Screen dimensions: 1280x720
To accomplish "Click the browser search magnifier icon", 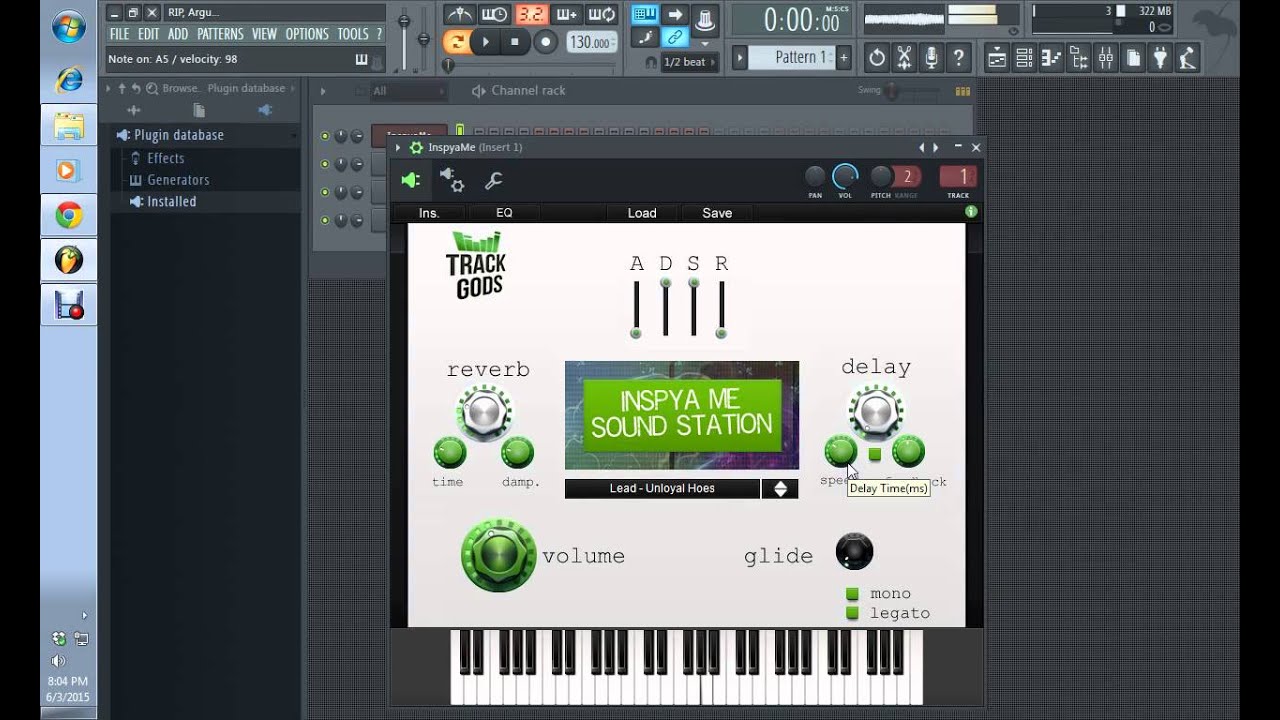I will click(150, 88).
